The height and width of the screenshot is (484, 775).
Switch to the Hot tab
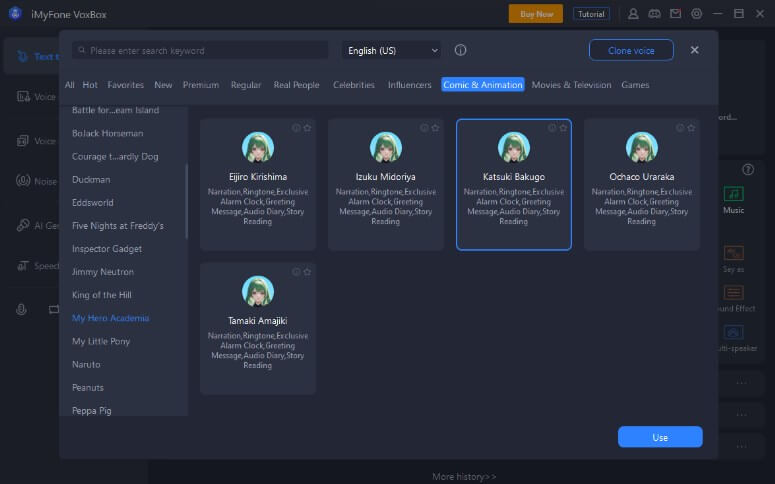90,85
